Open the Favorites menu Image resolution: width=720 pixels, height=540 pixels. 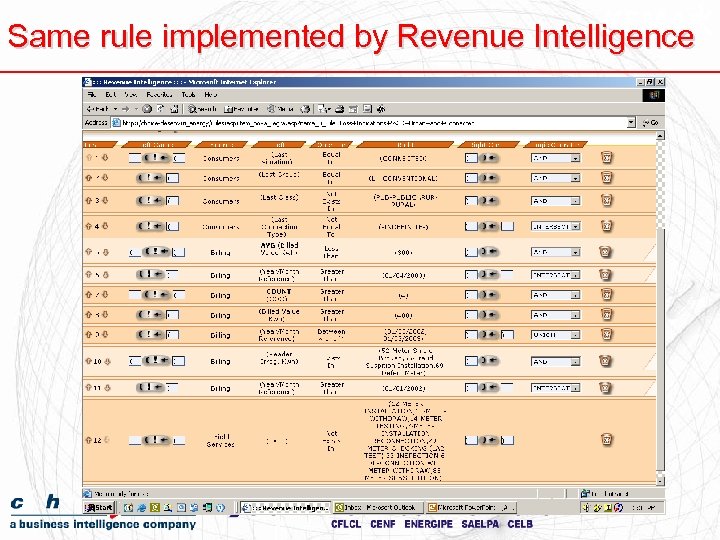pos(159,95)
